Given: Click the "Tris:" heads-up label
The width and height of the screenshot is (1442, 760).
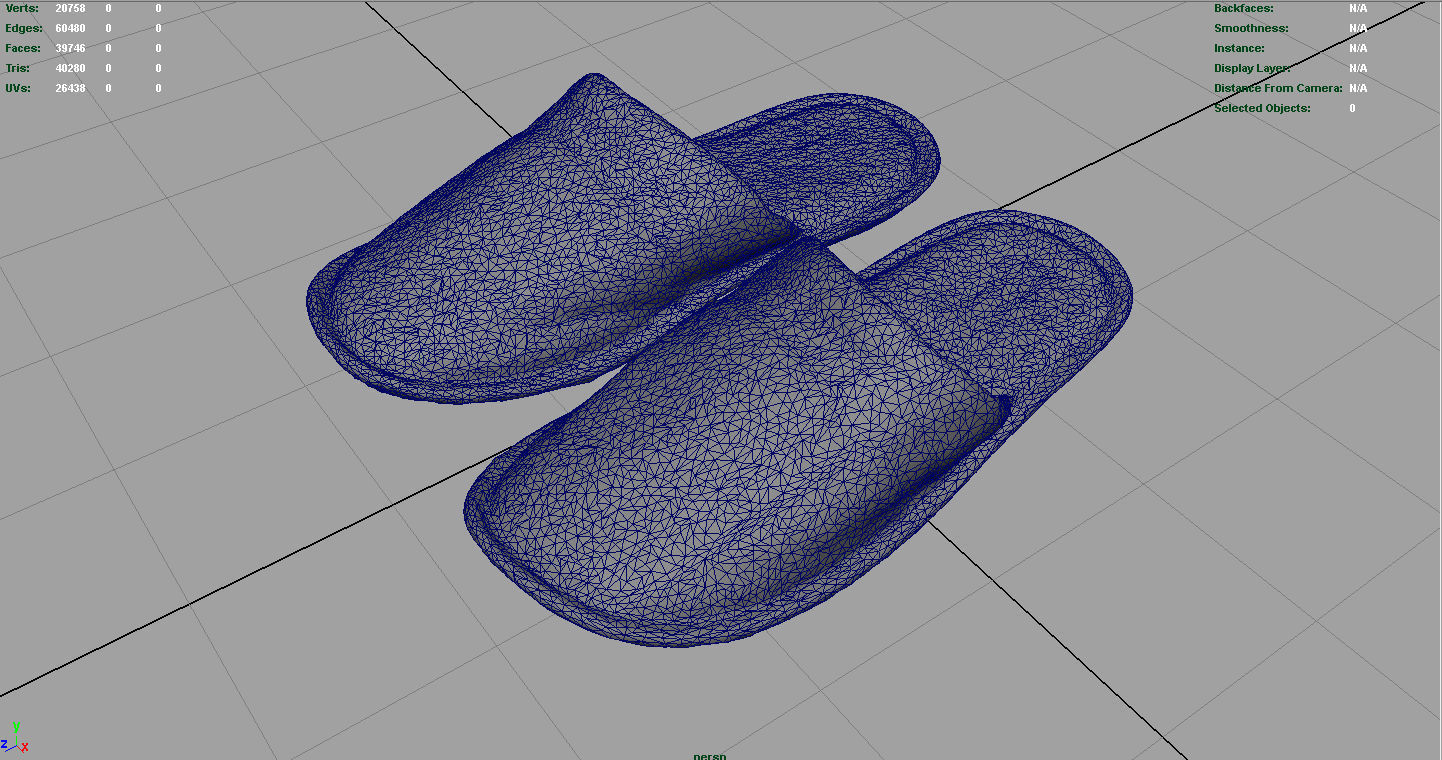Looking at the screenshot, I should (x=18, y=68).
